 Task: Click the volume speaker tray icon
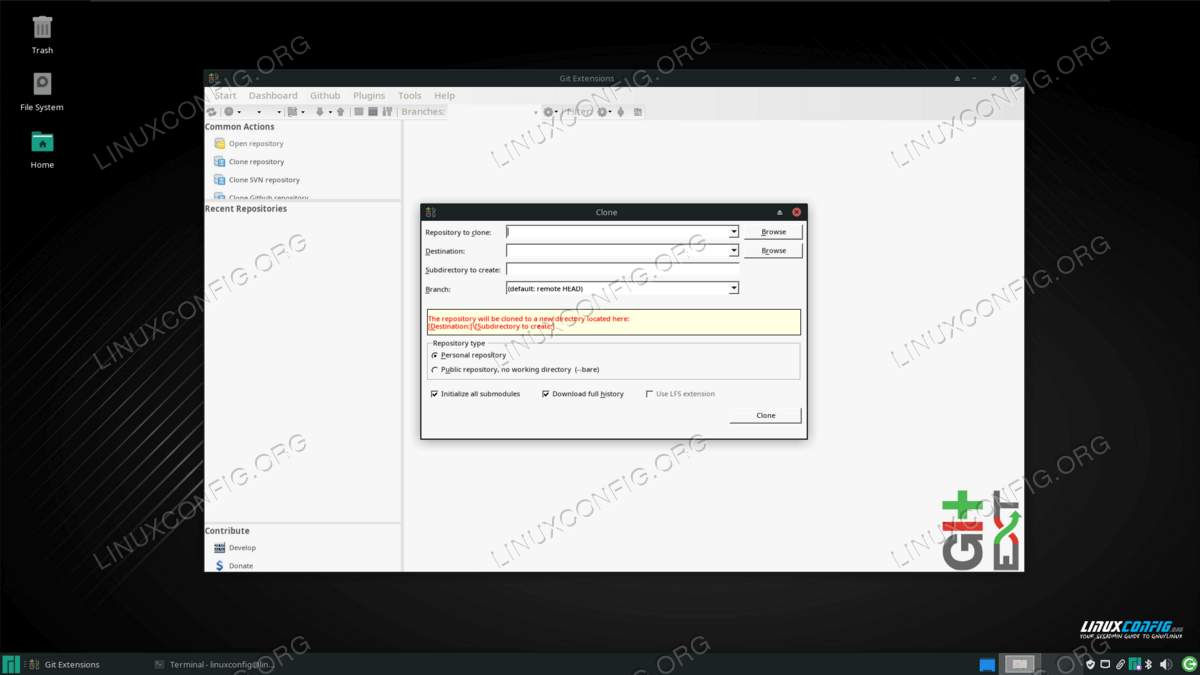(x=1166, y=664)
